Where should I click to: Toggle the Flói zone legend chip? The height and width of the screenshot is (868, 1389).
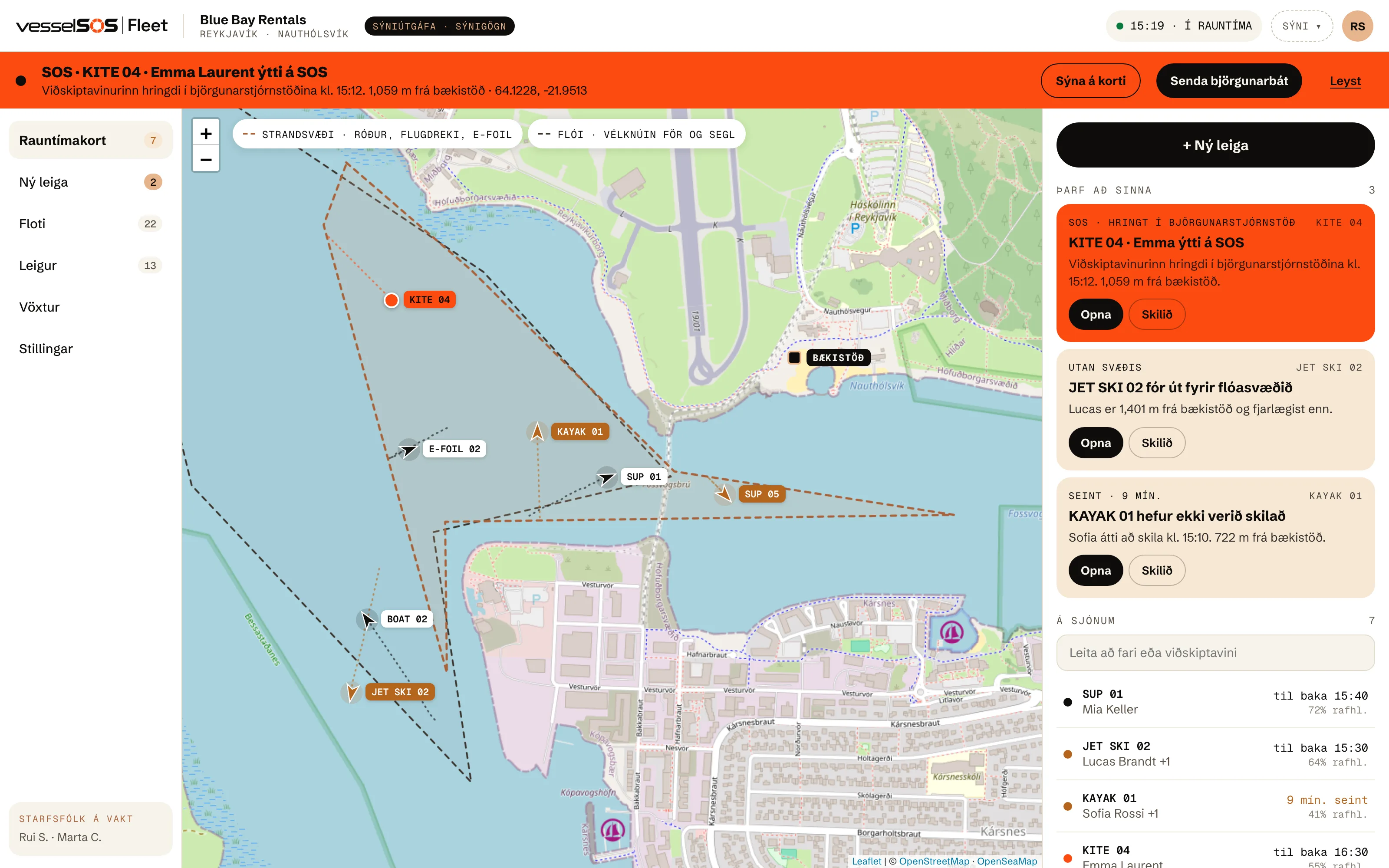pyautogui.click(x=636, y=135)
